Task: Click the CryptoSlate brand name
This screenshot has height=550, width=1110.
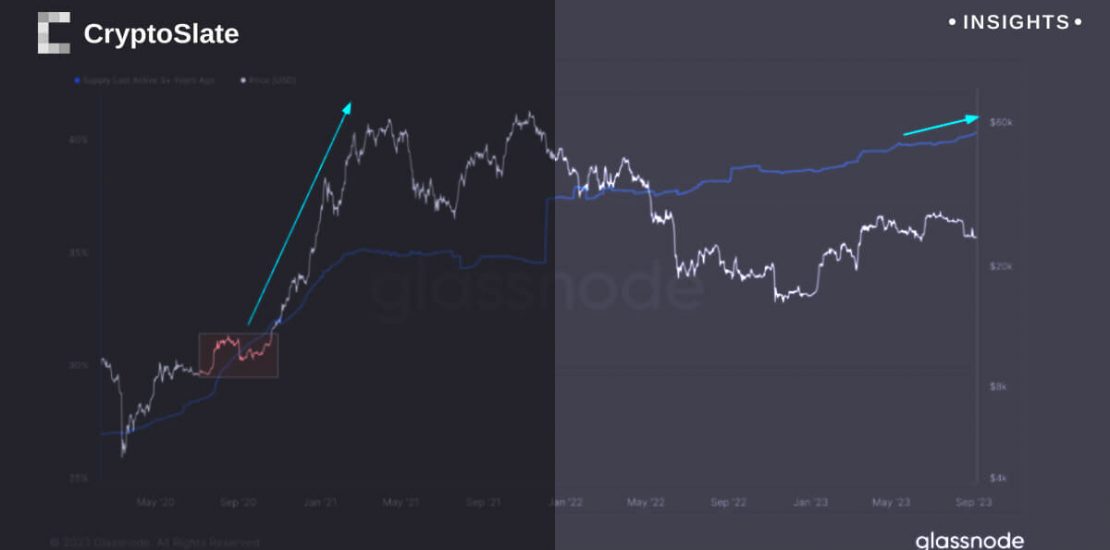Action: click(161, 34)
